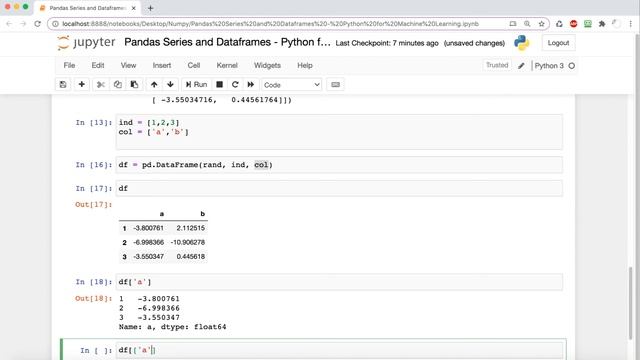Click the green extension icon in browser toolbar
The width and height of the screenshot is (640, 360).
588,24
